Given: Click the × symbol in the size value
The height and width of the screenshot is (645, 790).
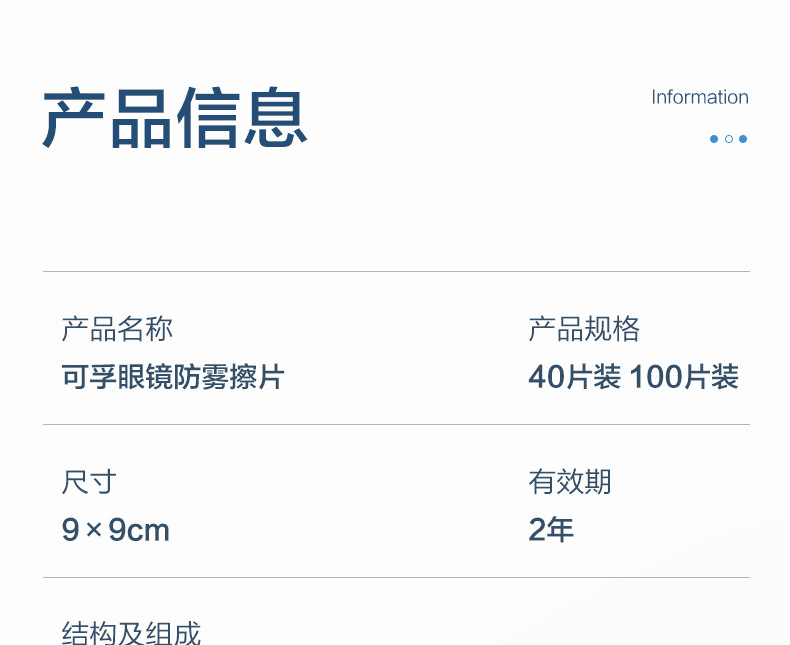Looking at the screenshot, I should coord(94,530).
